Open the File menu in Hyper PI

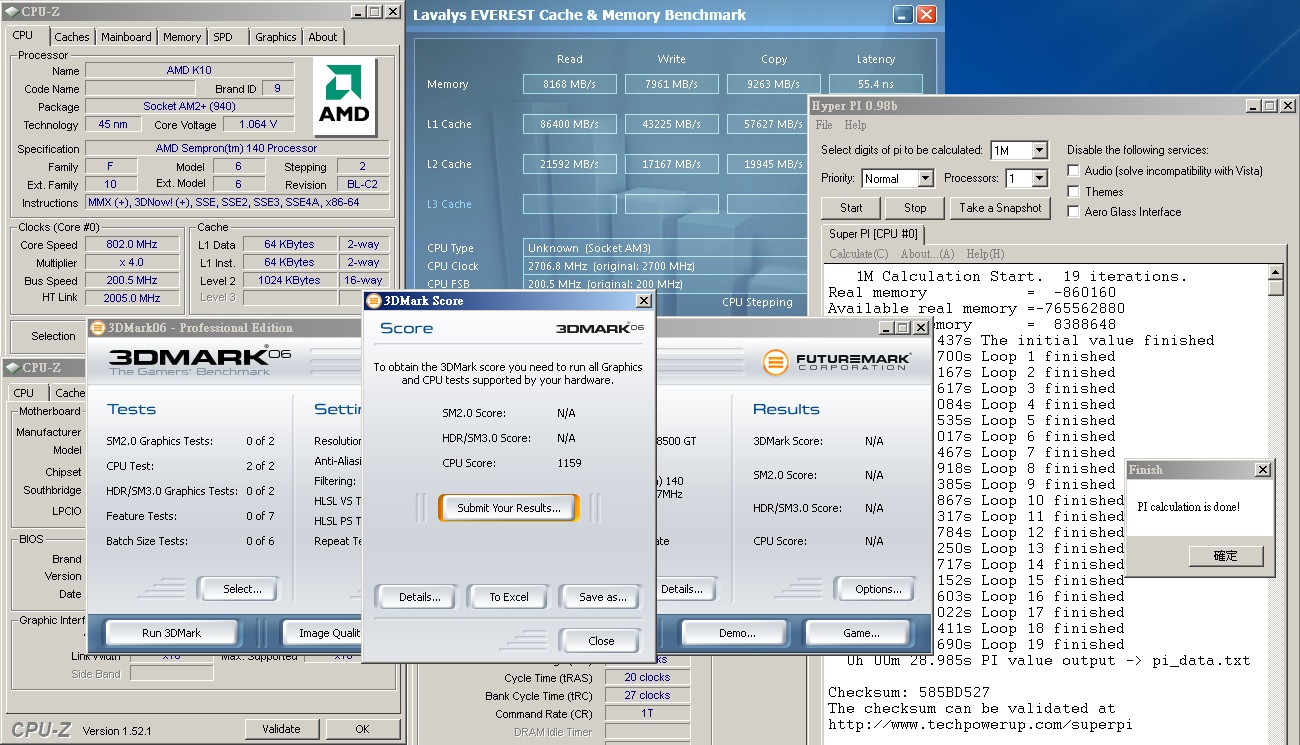pyautogui.click(x=824, y=125)
